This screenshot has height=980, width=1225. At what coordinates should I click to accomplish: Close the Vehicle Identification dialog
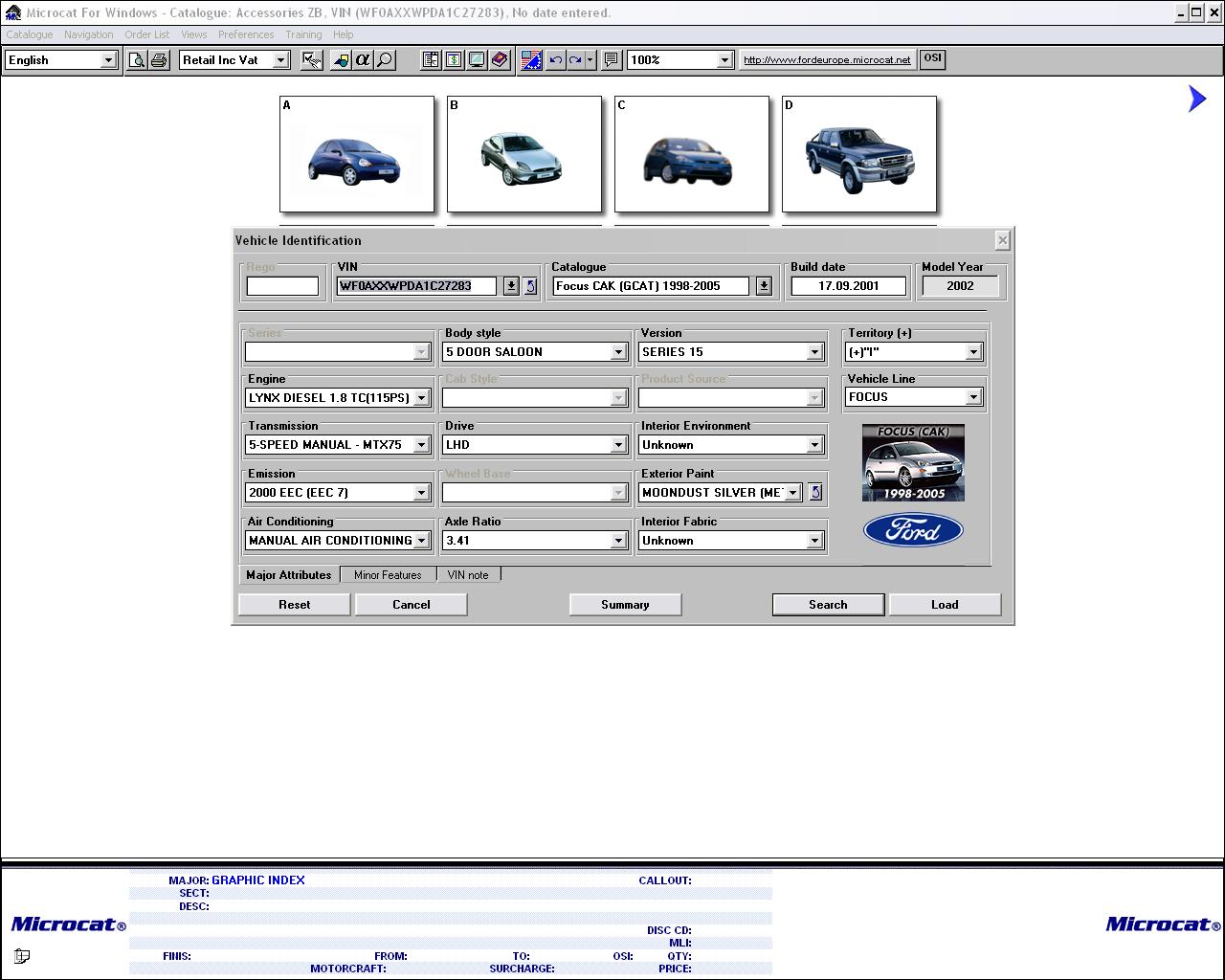point(1002,240)
